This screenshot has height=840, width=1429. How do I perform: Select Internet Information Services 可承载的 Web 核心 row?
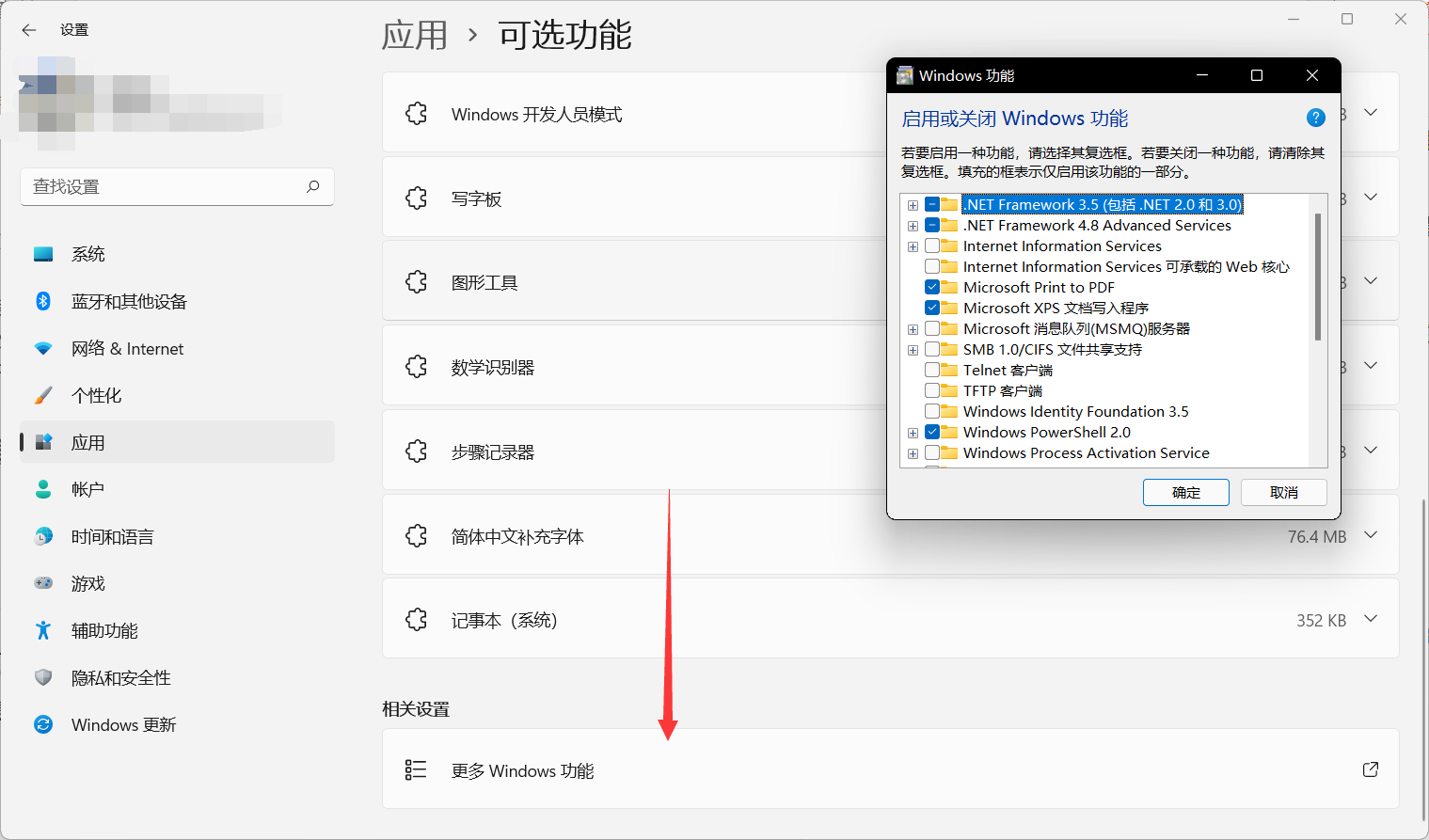tap(1126, 266)
